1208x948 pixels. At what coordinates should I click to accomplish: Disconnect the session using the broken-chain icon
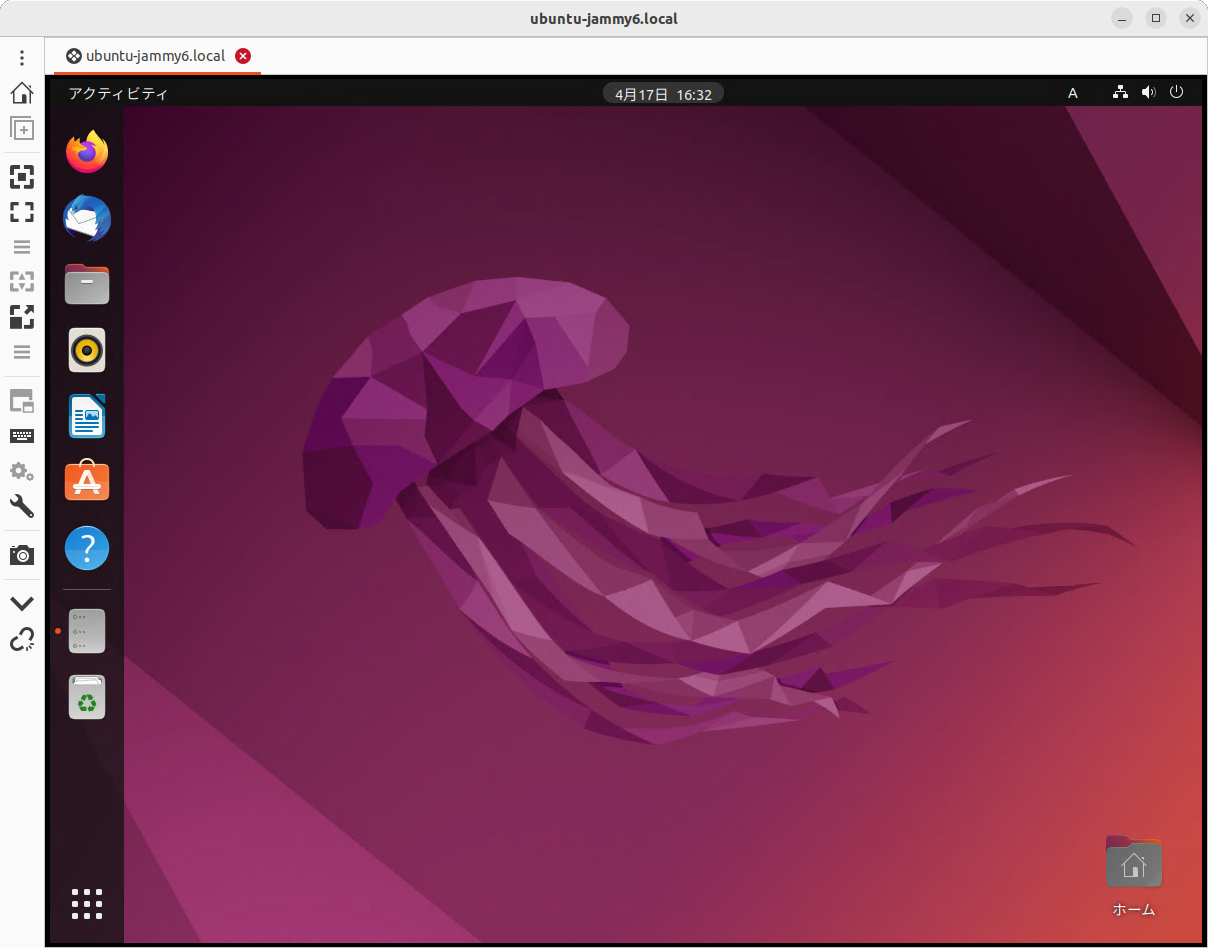(21, 640)
